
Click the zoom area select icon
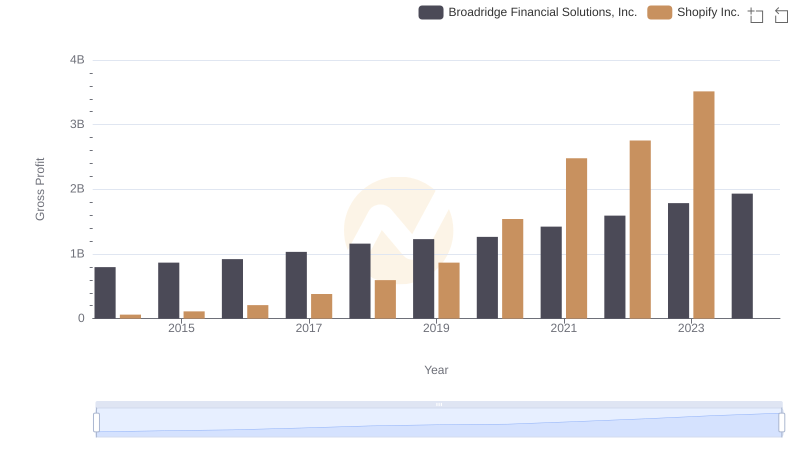756,15
